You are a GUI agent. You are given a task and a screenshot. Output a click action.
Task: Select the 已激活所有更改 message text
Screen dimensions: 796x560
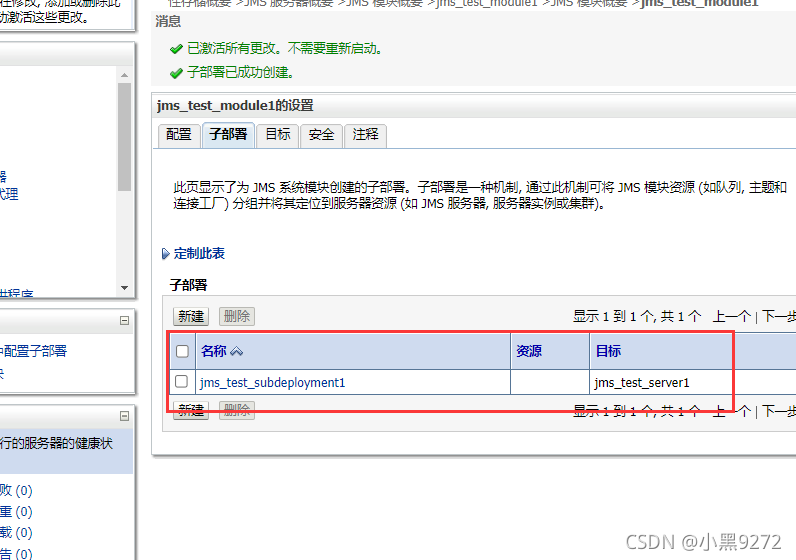pos(284,48)
